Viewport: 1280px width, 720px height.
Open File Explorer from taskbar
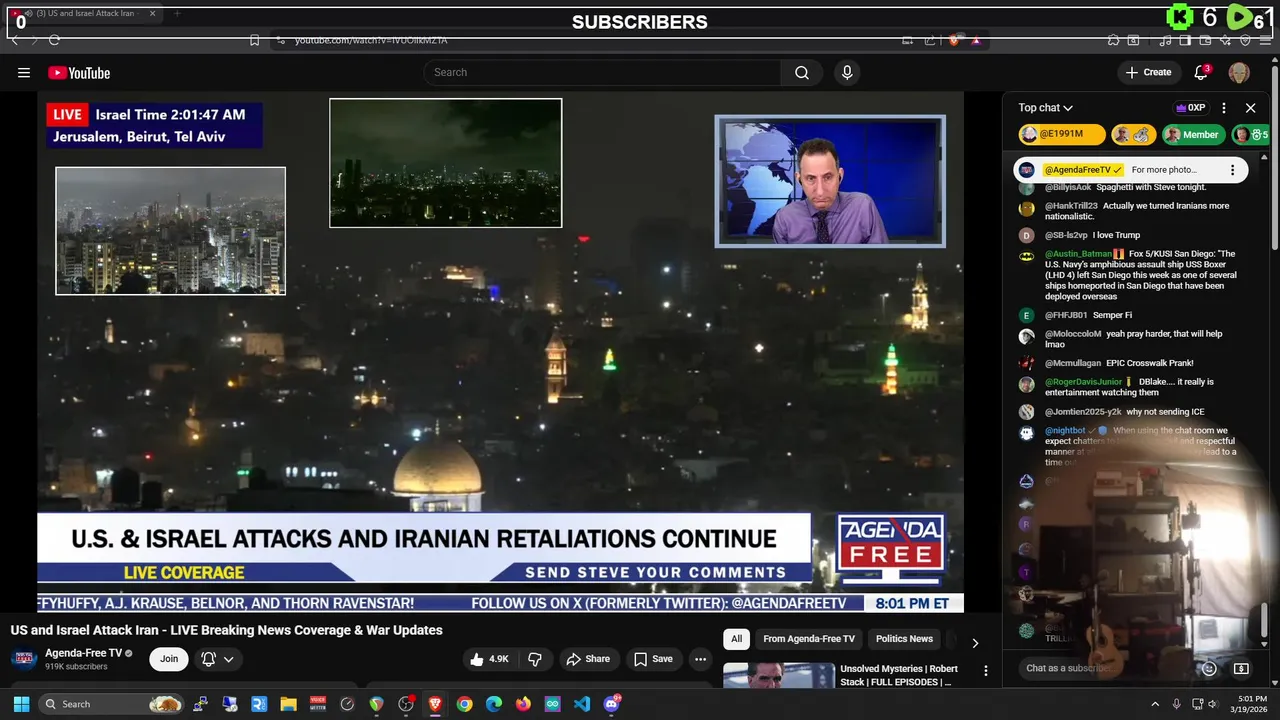tap(288, 704)
